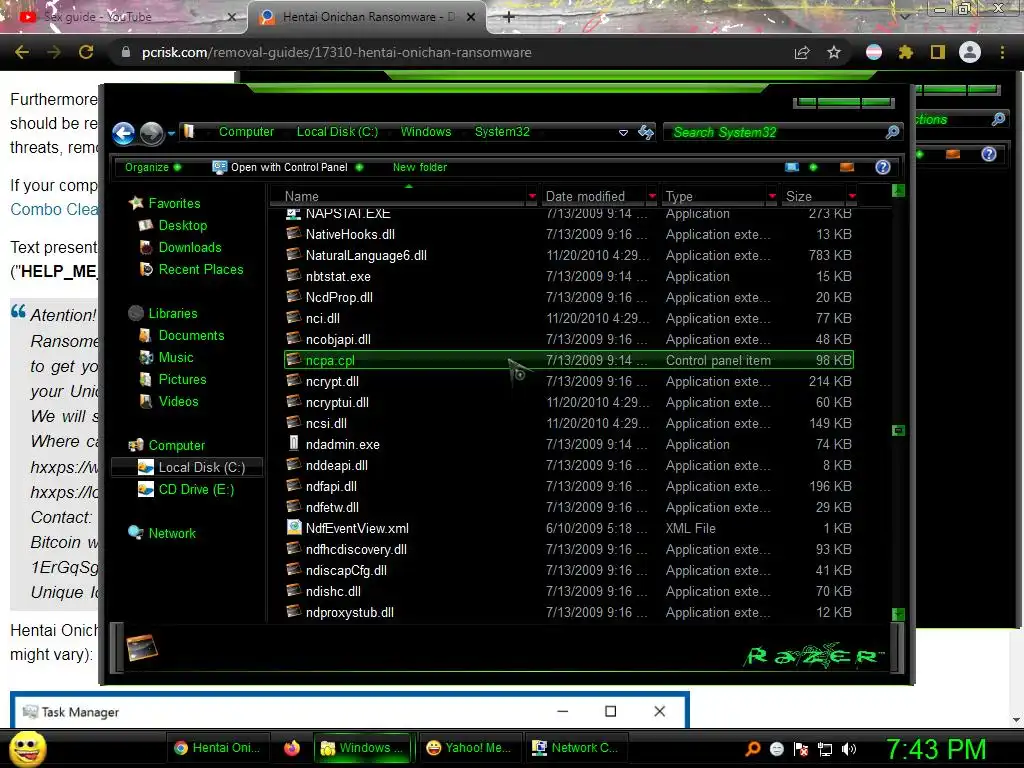Click the share page icon in Chrome address bar
Viewport: 1024px width, 768px height.
(802, 52)
